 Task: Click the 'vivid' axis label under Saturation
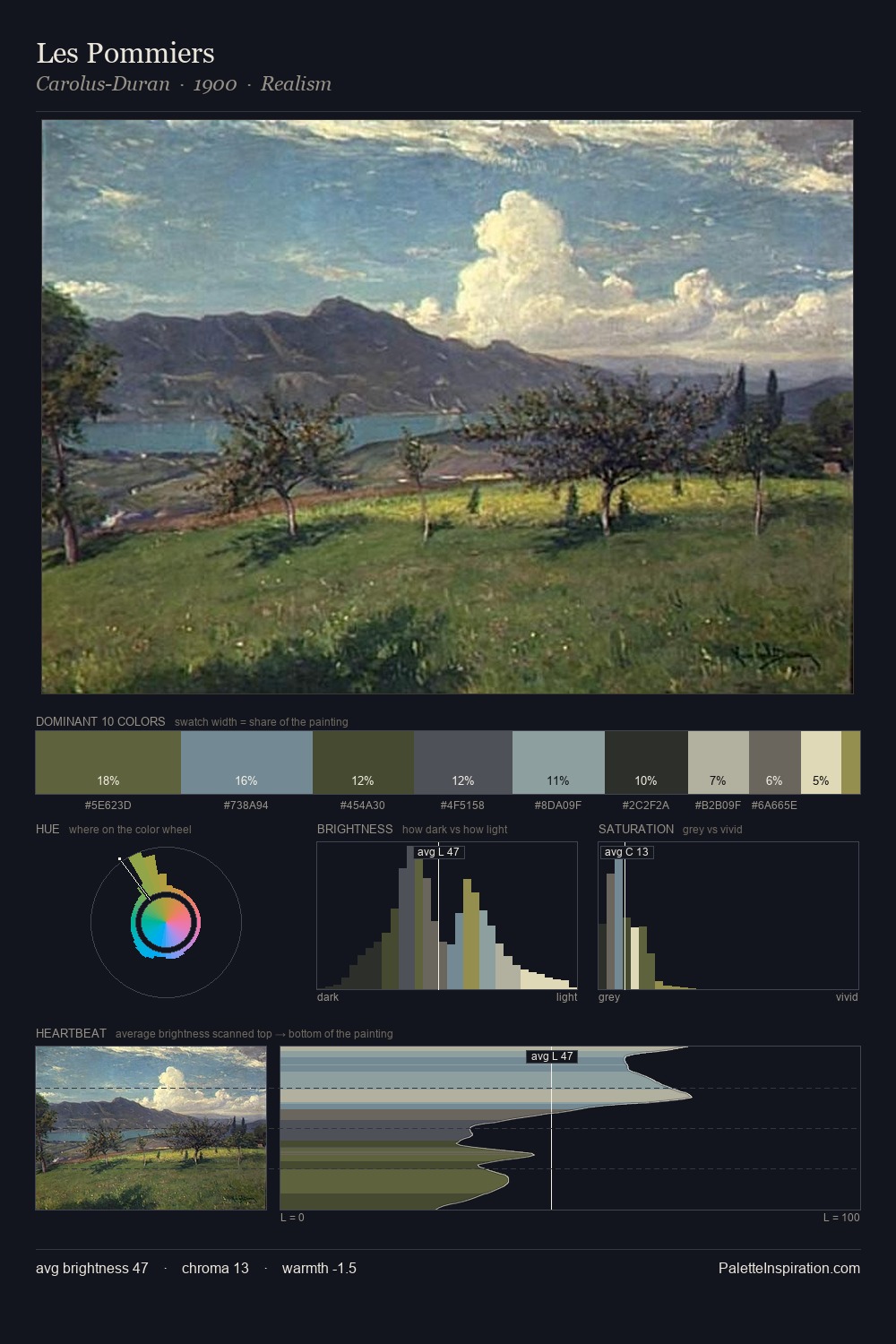pos(847,997)
